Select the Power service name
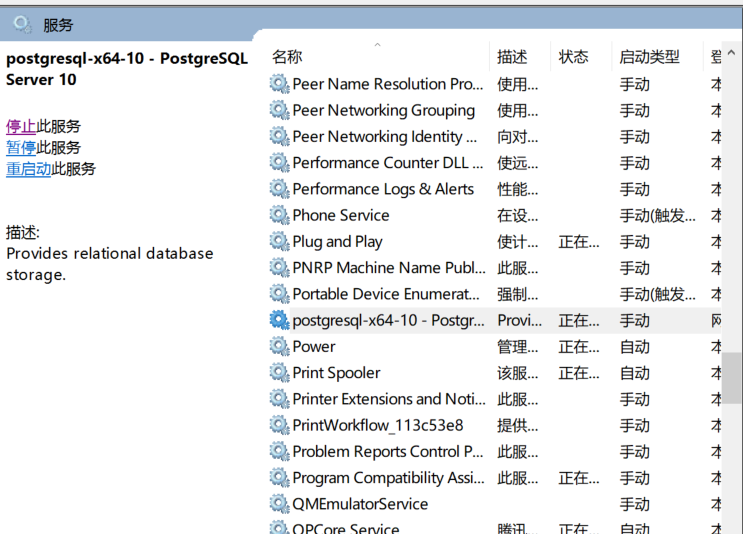Screen dimensions: 743x534 tap(314, 347)
